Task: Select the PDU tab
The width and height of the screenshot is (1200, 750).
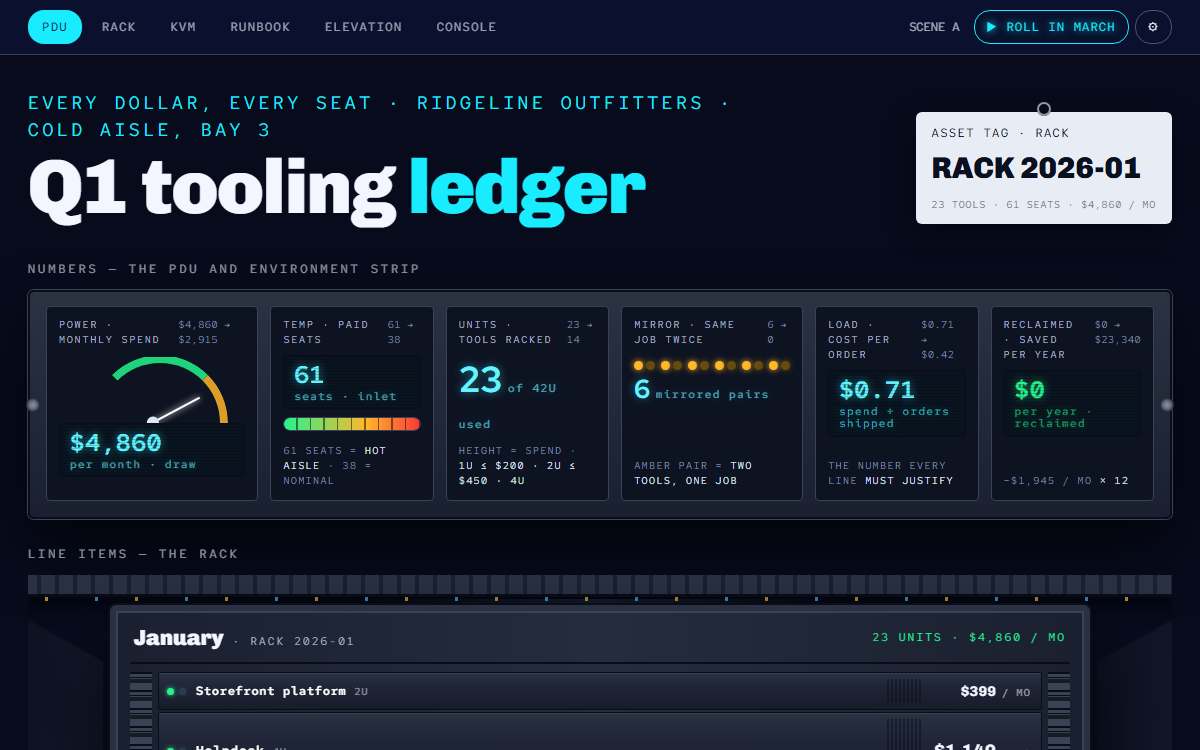Action: (55, 27)
